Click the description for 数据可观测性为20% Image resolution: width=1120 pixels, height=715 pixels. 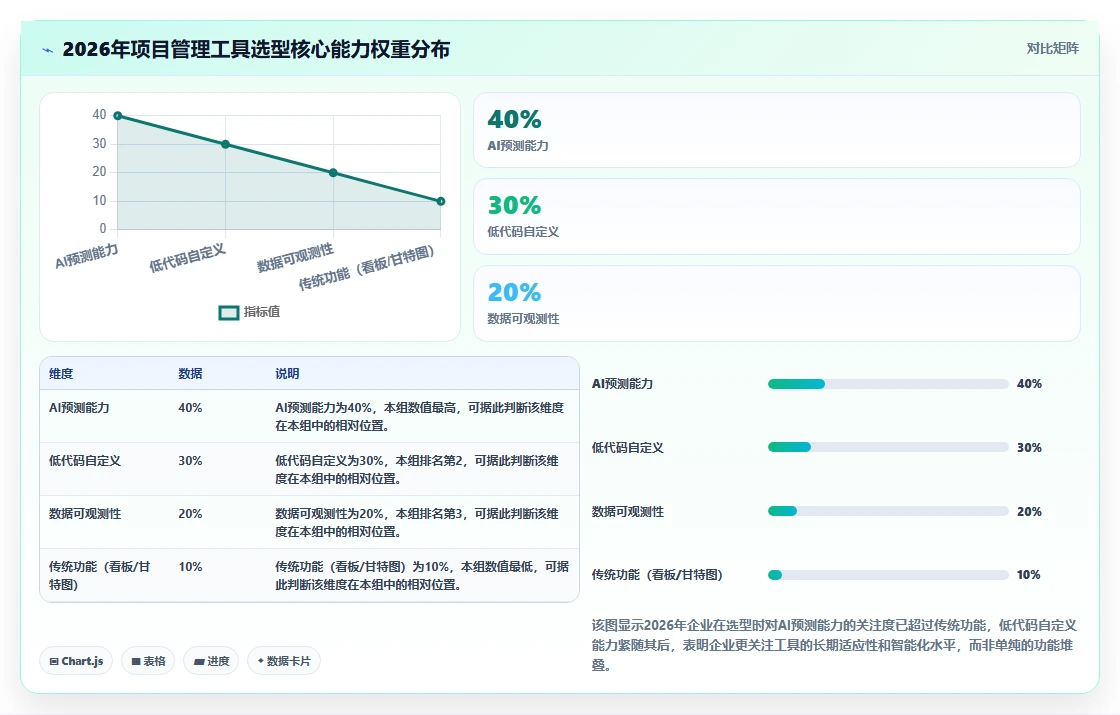point(416,522)
